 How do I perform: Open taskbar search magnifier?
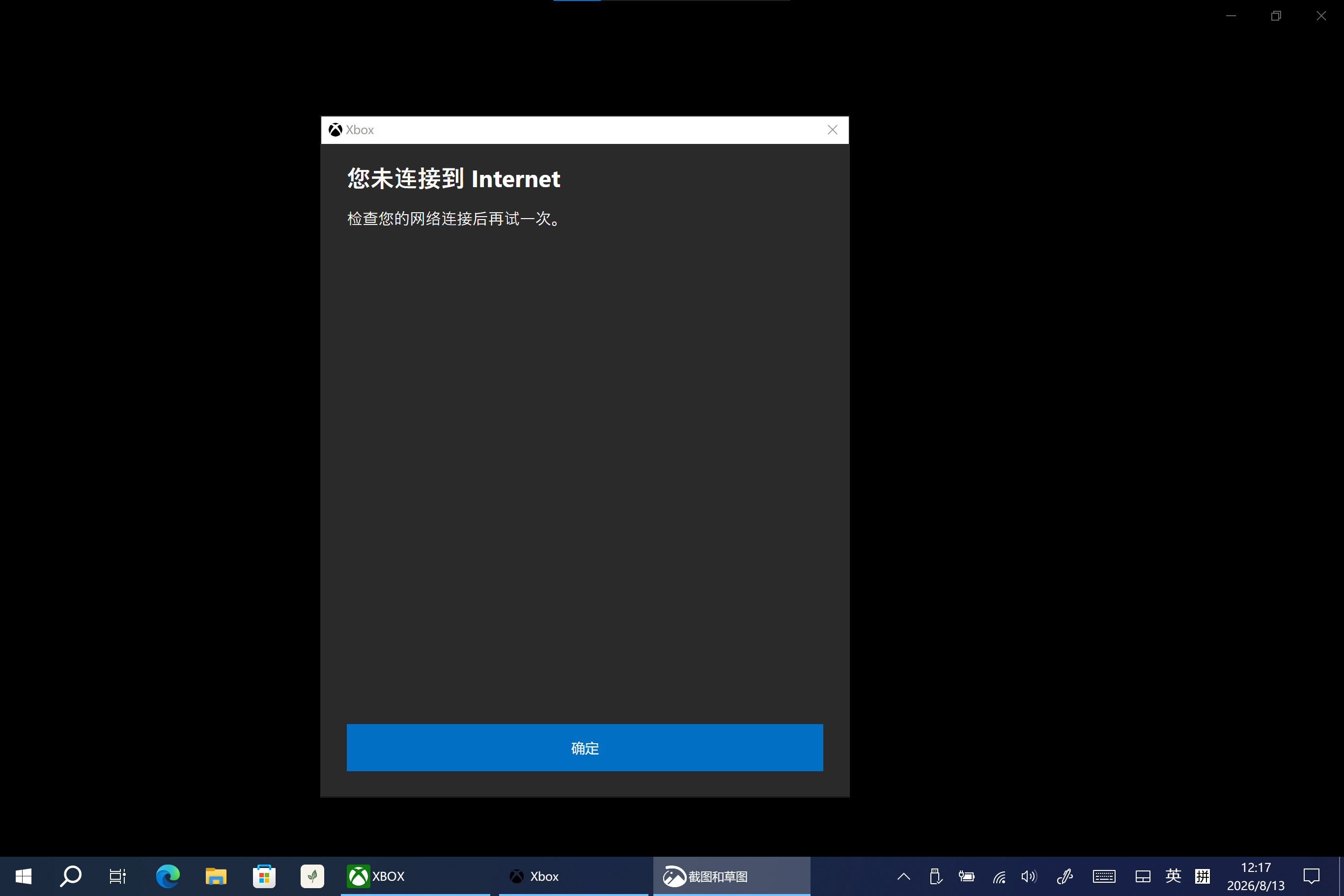point(70,876)
